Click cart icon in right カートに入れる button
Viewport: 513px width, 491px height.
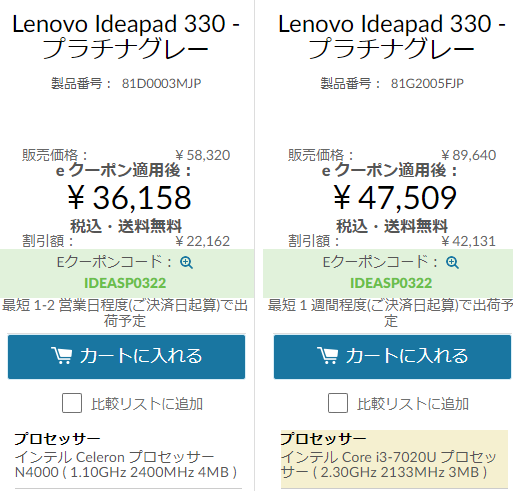[327, 355]
